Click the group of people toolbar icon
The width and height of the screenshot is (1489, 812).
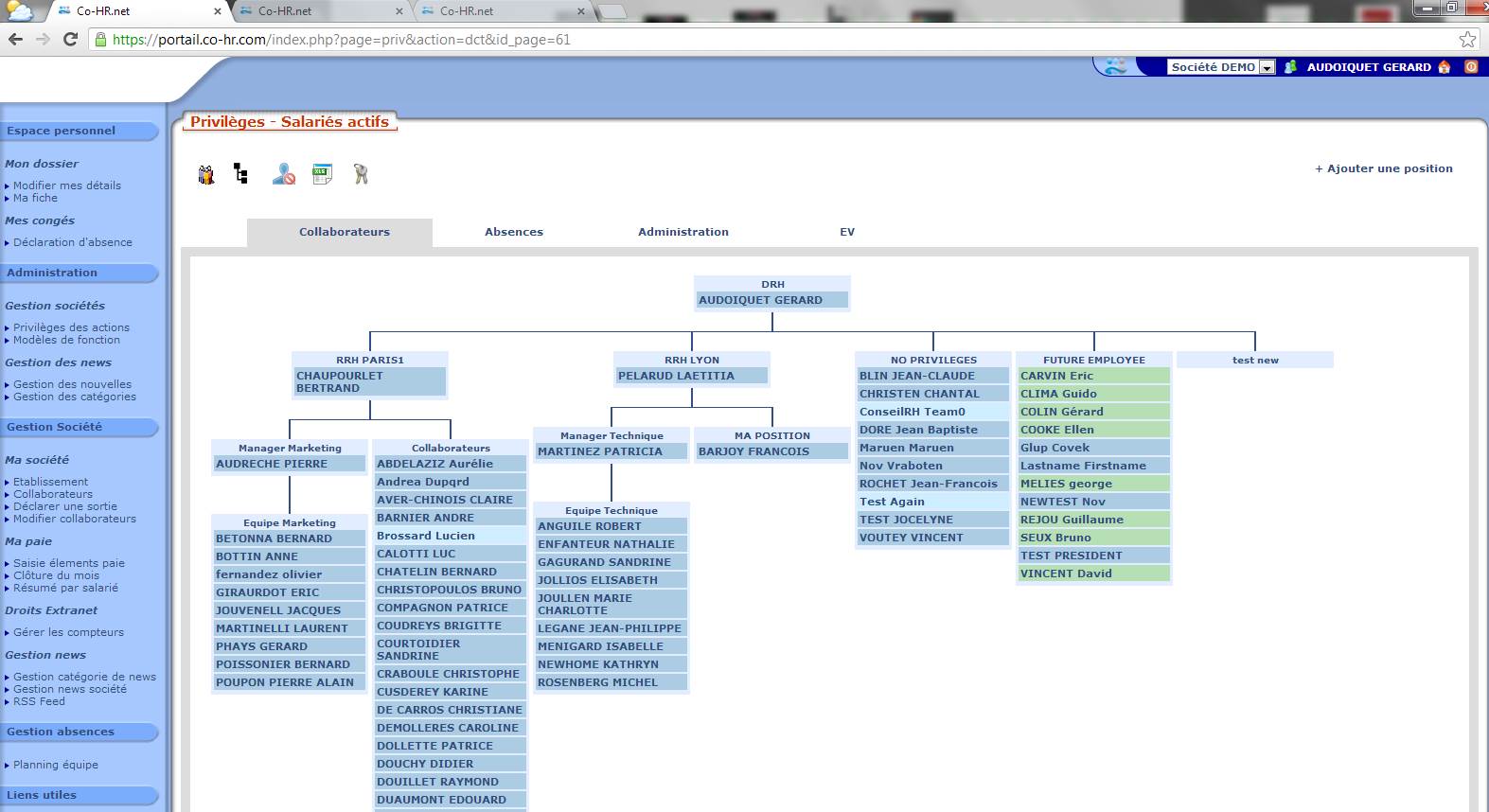point(206,175)
